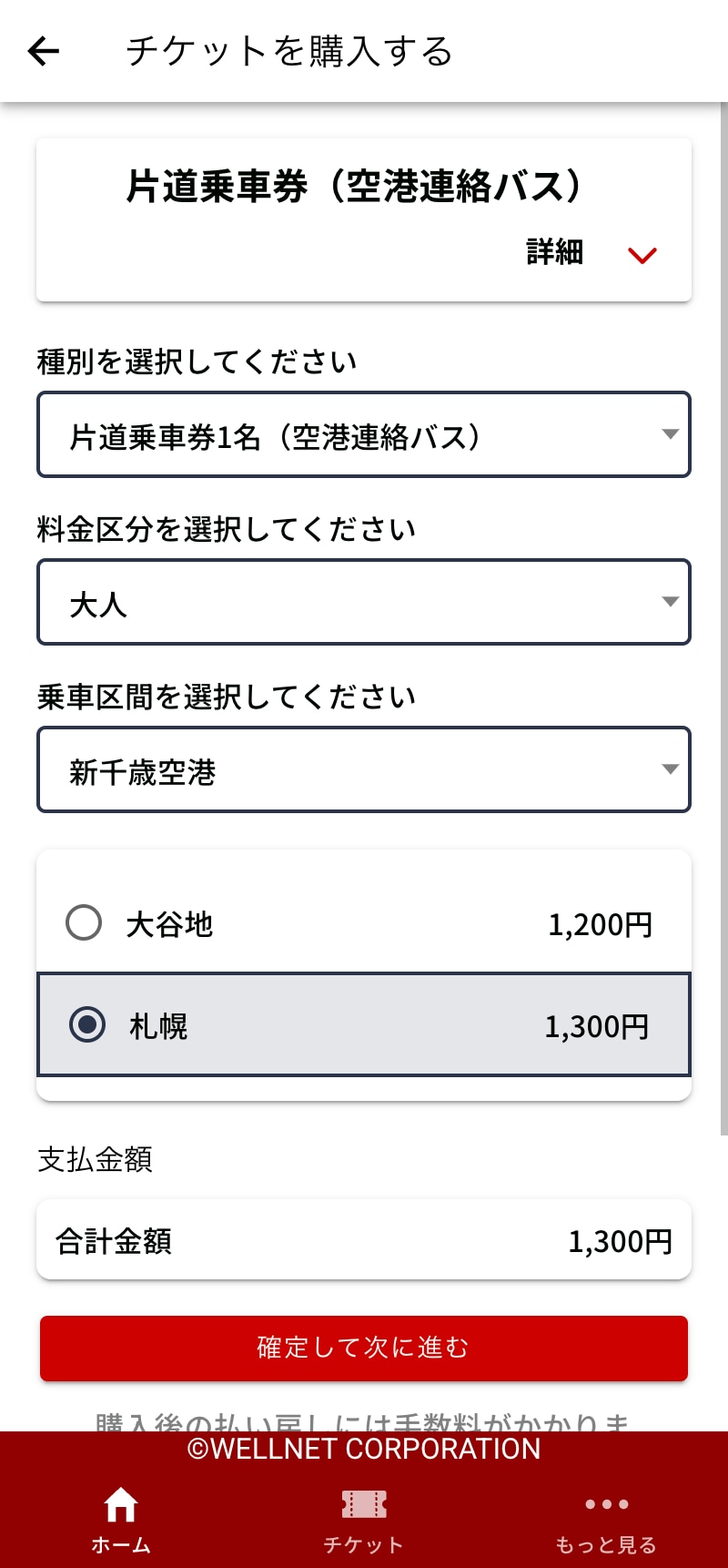728x1568 pixels.
Task: Switch to the チケット tab label
Action: pyautogui.click(x=364, y=1545)
